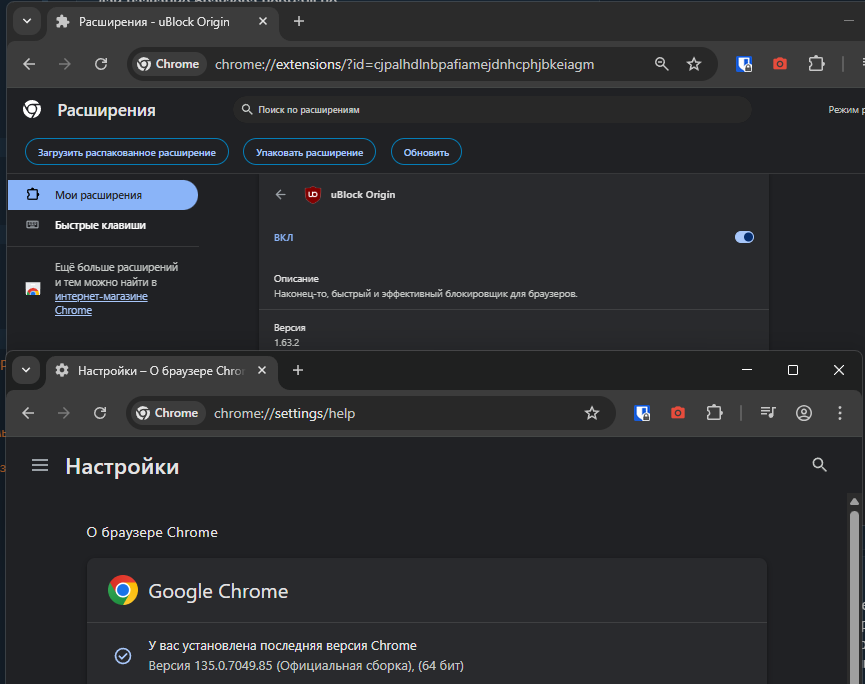Screen dimensions: 865x684
Task: Open the profile avatar icon
Action: tap(803, 413)
